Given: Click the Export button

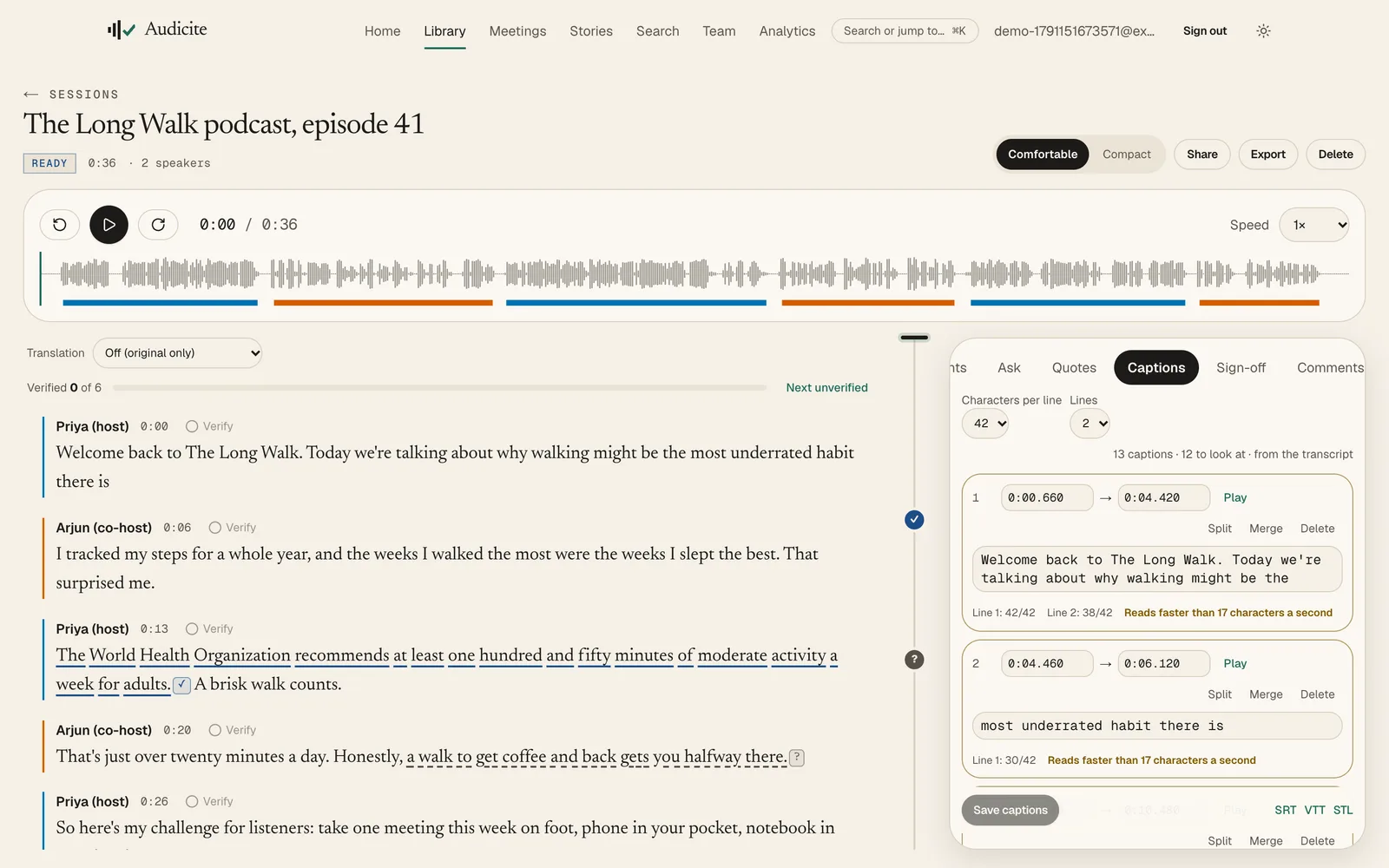Looking at the screenshot, I should pyautogui.click(x=1267, y=155).
